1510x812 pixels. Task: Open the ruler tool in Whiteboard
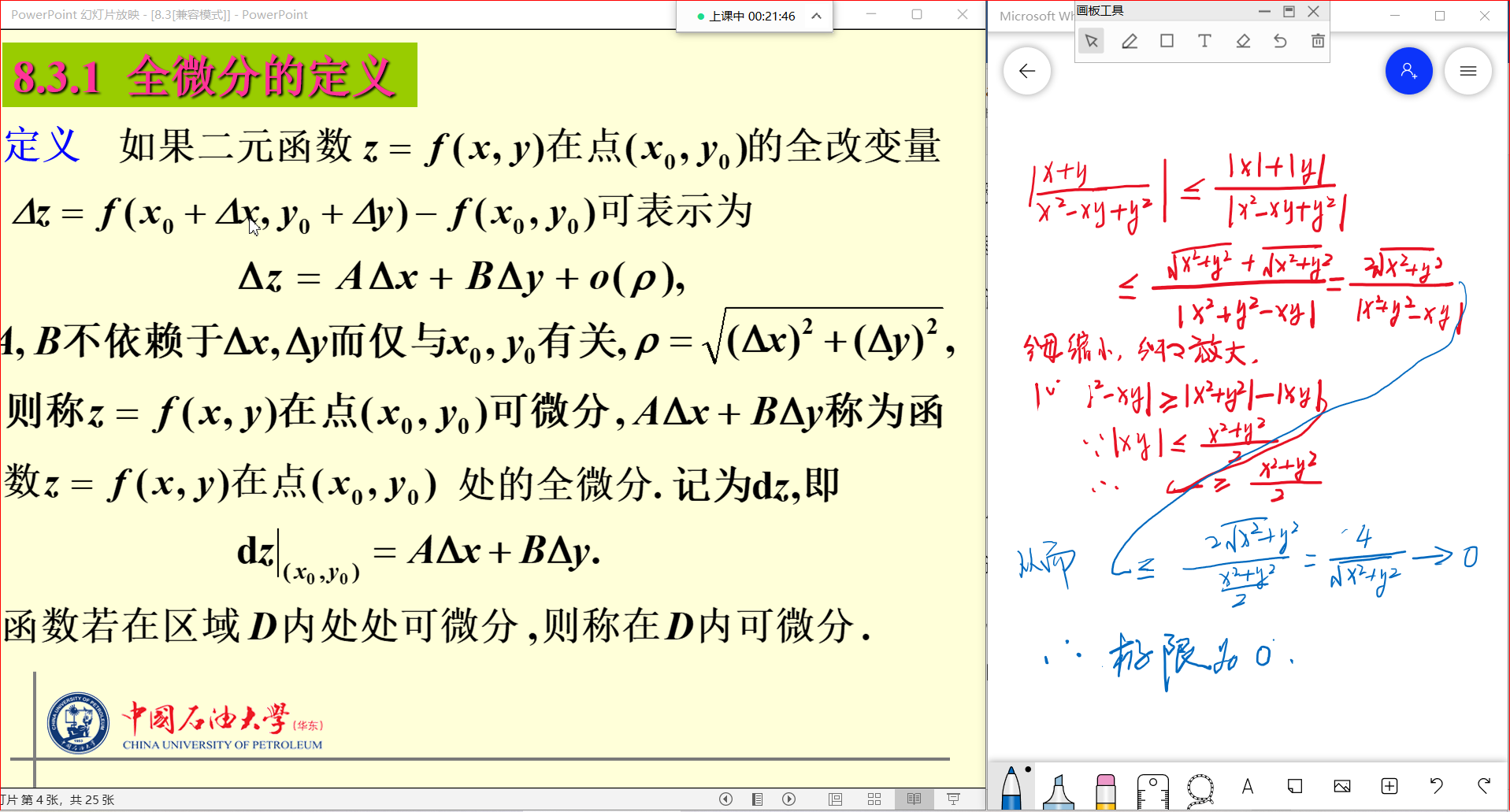point(1152,789)
